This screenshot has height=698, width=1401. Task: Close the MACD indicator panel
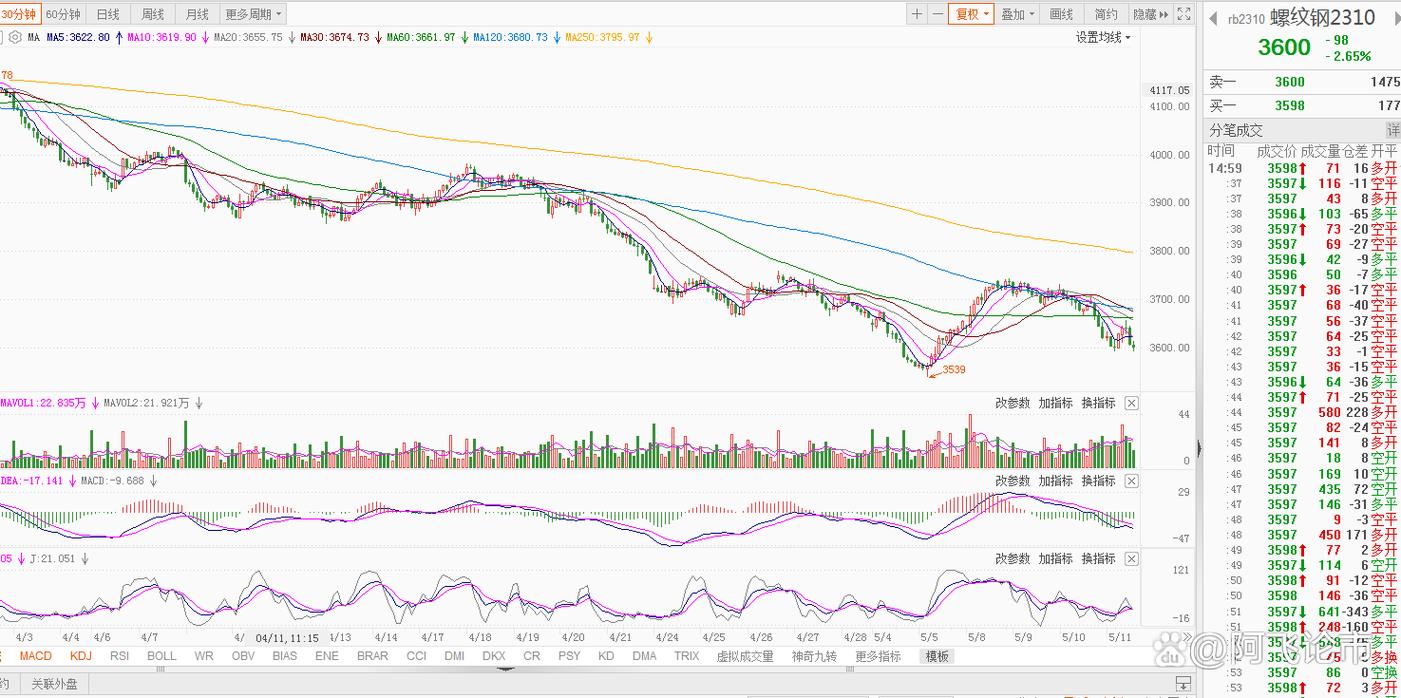[1131, 481]
